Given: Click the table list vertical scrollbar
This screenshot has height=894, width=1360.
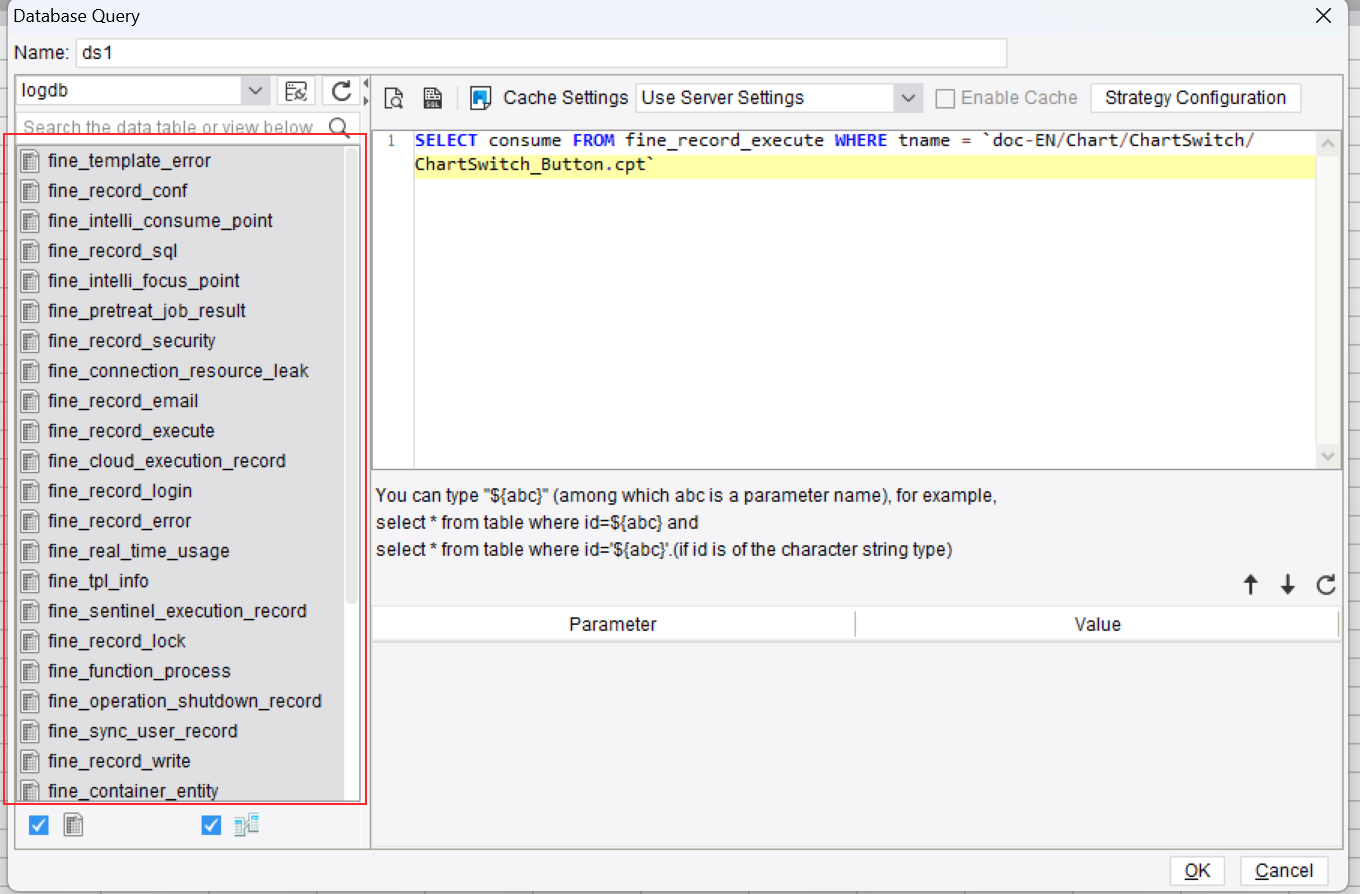Looking at the screenshot, I should pyautogui.click(x=351, y=375).
